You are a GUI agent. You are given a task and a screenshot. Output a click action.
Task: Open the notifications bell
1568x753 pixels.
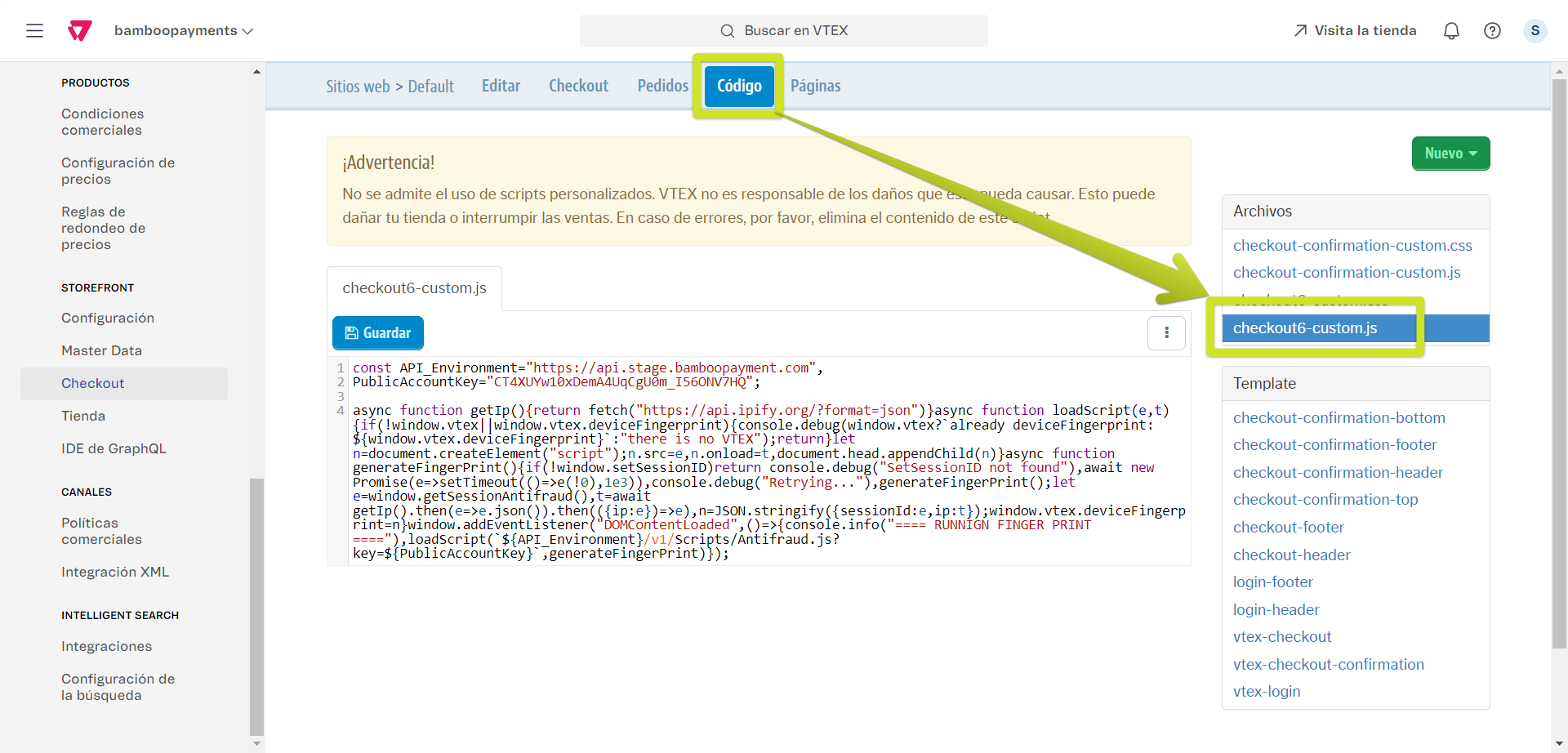(1451, 31)
